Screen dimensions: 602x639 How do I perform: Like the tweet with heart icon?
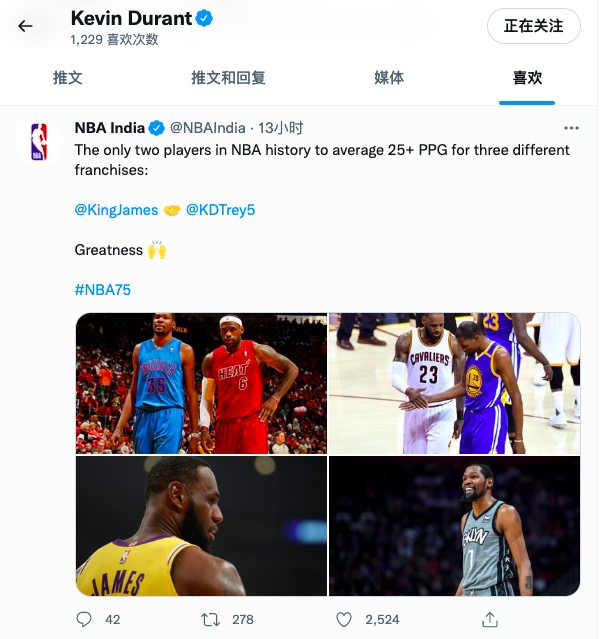(x=344, y=619)
